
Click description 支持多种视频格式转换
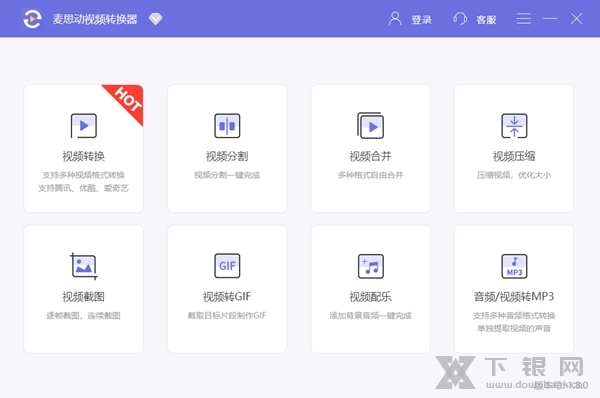point(83,175)
